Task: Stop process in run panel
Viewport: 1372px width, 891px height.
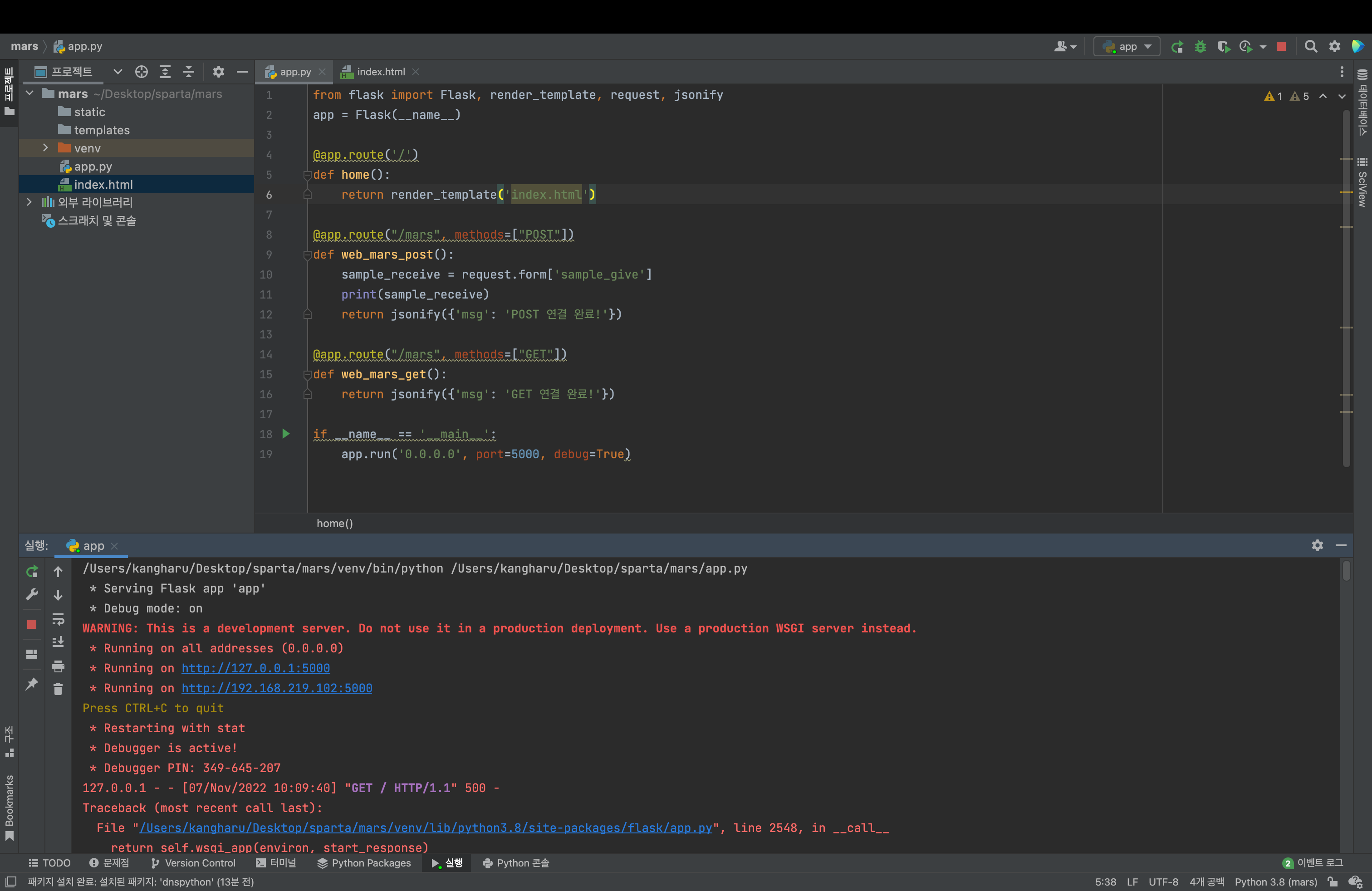Action: (x=32, y=624)
